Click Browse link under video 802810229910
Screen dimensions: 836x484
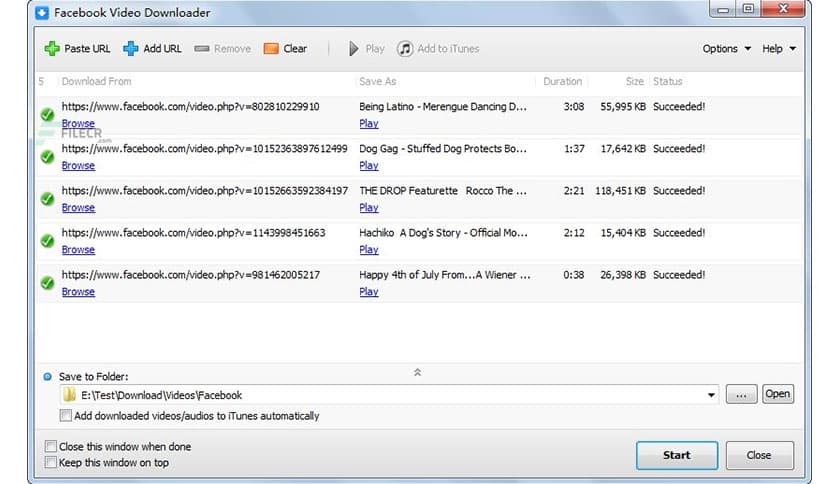click(x=78, y=123)
